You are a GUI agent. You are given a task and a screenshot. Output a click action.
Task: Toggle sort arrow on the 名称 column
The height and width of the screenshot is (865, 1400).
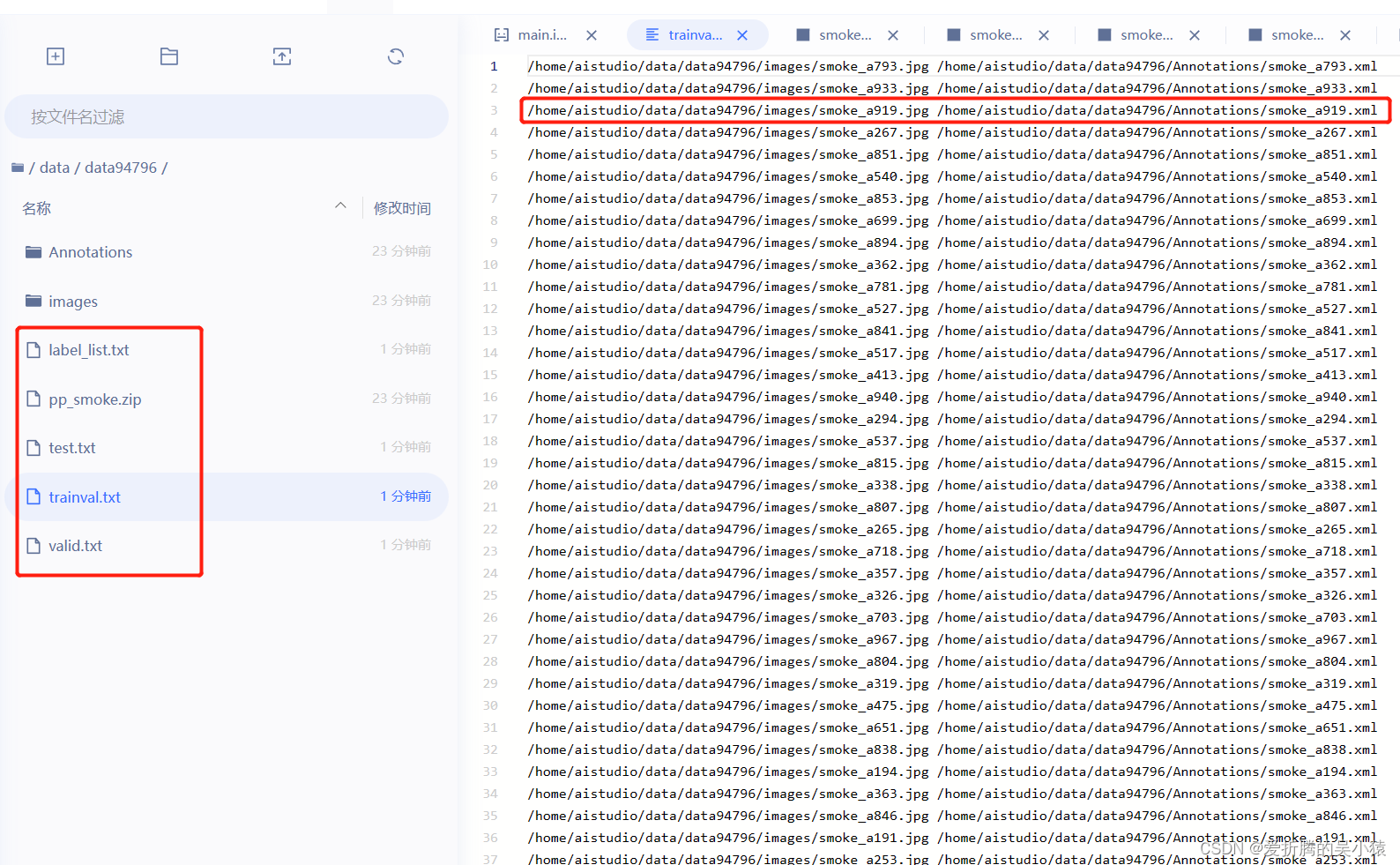point(340,205)
